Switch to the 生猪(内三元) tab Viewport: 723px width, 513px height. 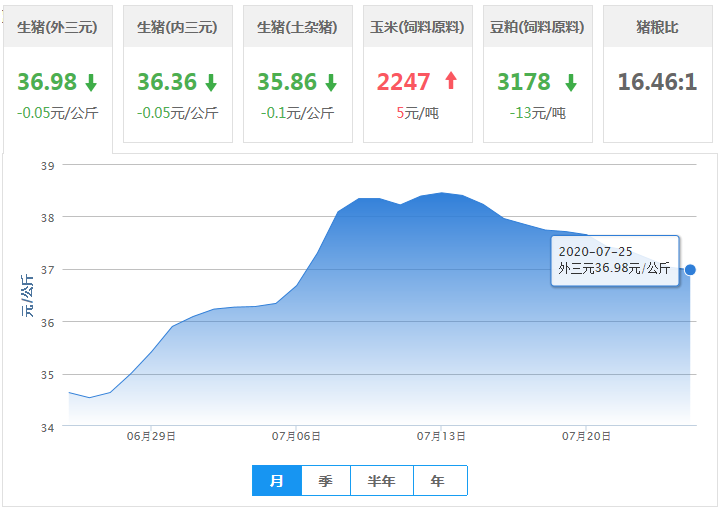(176, 27)
